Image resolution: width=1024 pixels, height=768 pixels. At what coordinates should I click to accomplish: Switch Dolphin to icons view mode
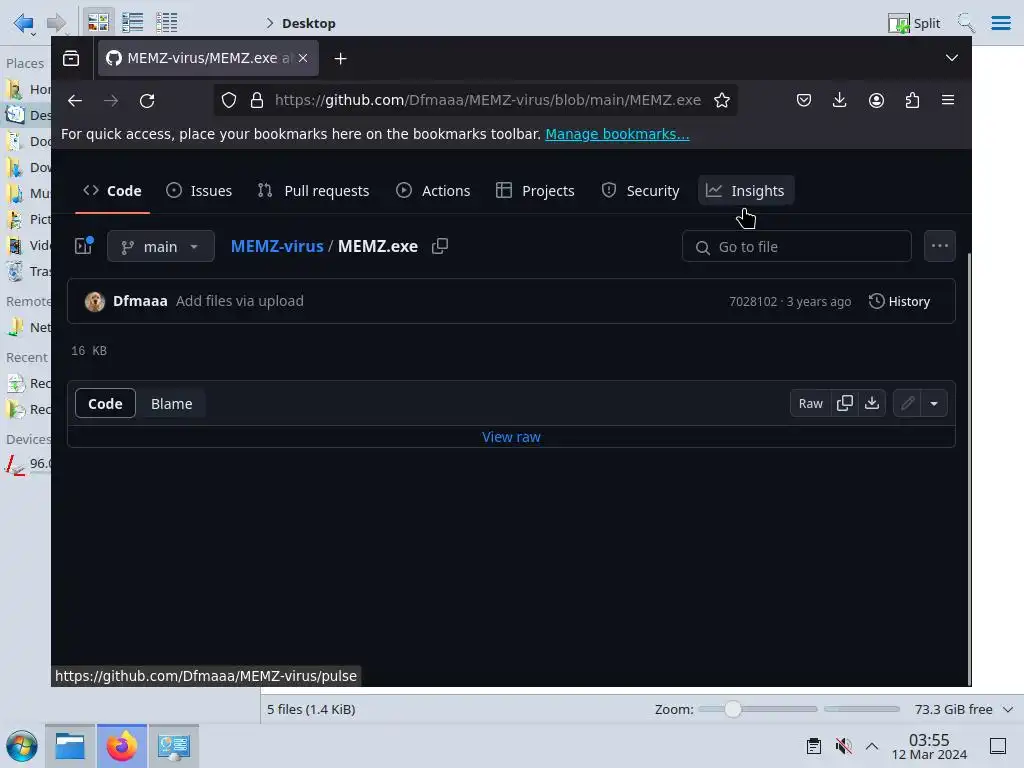point(98,23)
